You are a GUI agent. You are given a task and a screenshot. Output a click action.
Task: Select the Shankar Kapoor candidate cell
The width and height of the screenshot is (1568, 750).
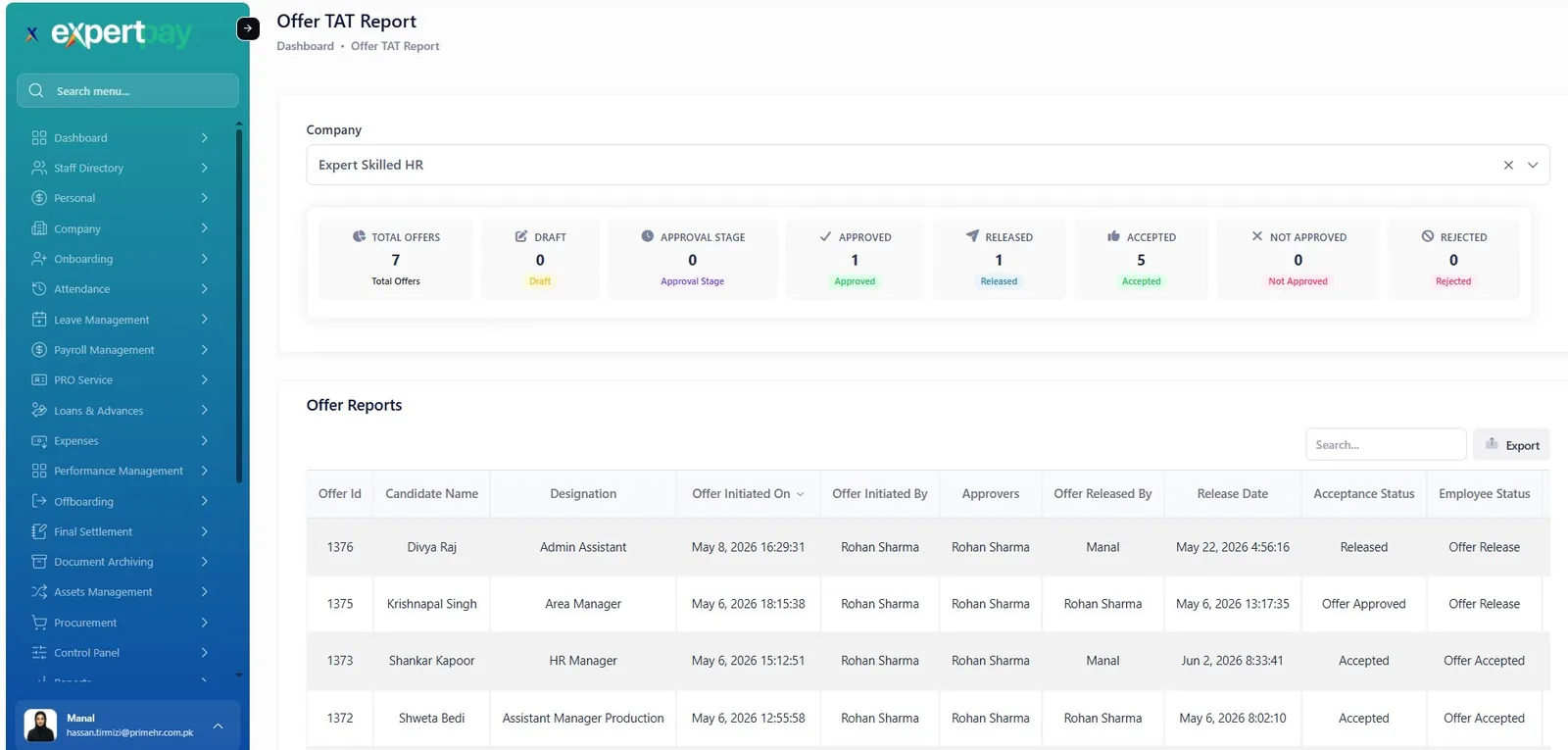(x=432, y=661)
